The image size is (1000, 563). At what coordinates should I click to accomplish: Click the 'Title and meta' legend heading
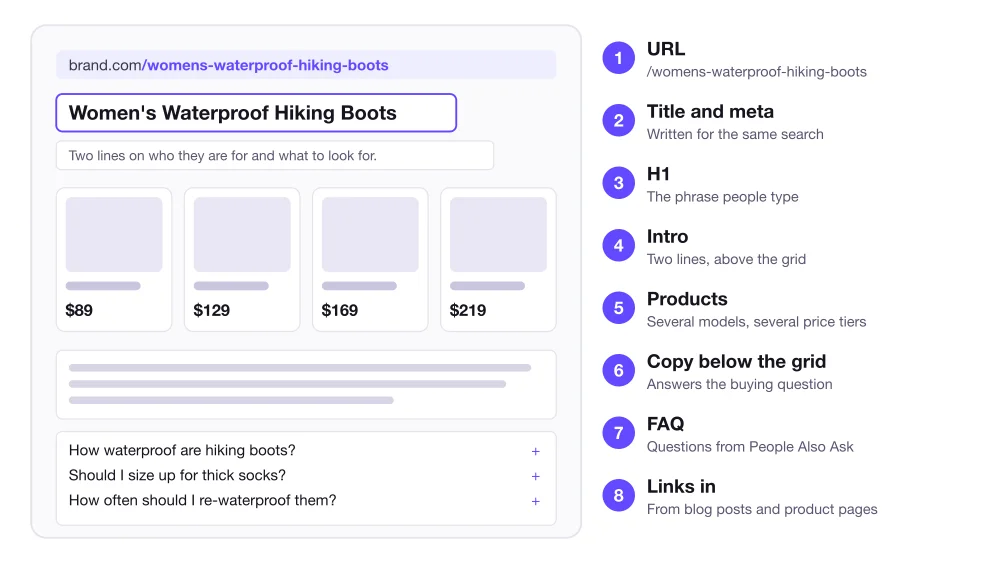710,112
